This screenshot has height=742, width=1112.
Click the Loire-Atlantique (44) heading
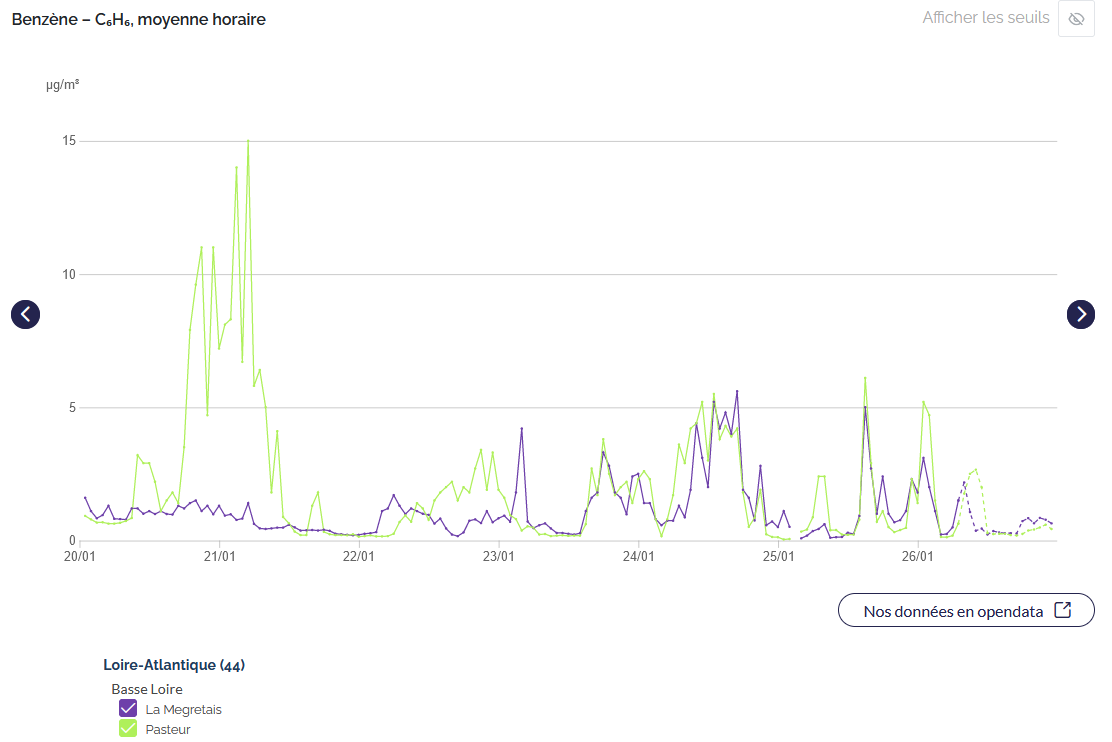174,665
